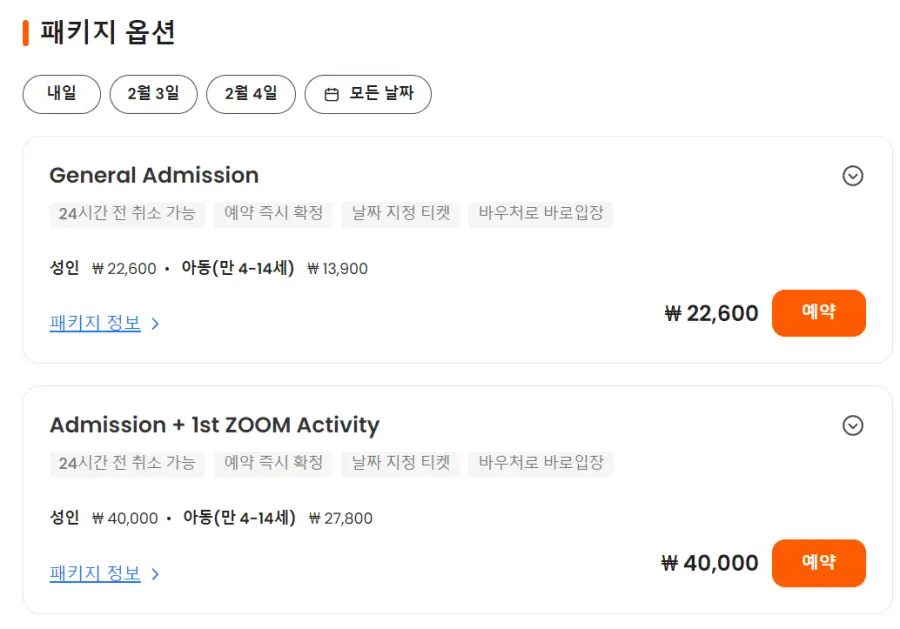
Task: Click 날짜 지정 티켓 tag in General Admission
Action: (x=400, y=213)
